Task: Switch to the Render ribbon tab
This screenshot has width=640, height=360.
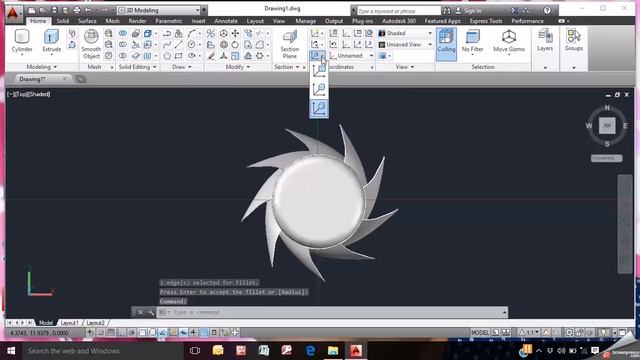Action: point(137,21)
